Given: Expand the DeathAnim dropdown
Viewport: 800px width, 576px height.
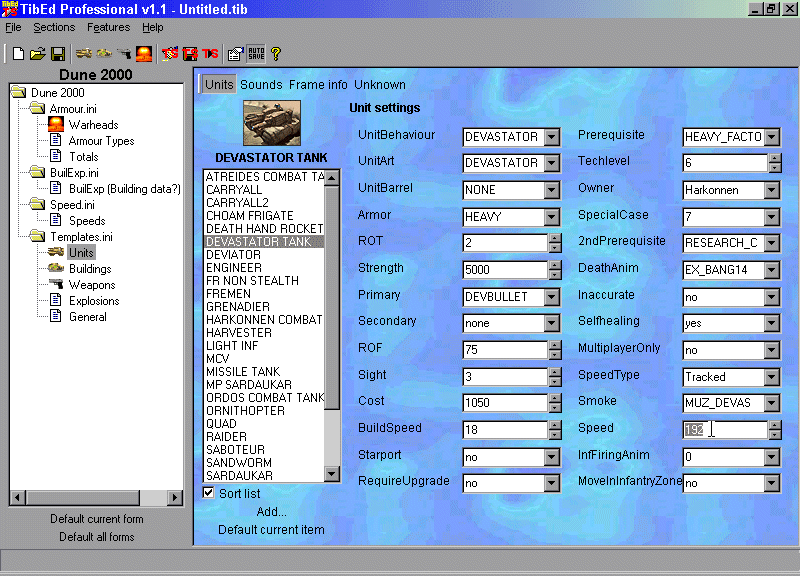Looking at the screenshot, I should click(772, 270).
